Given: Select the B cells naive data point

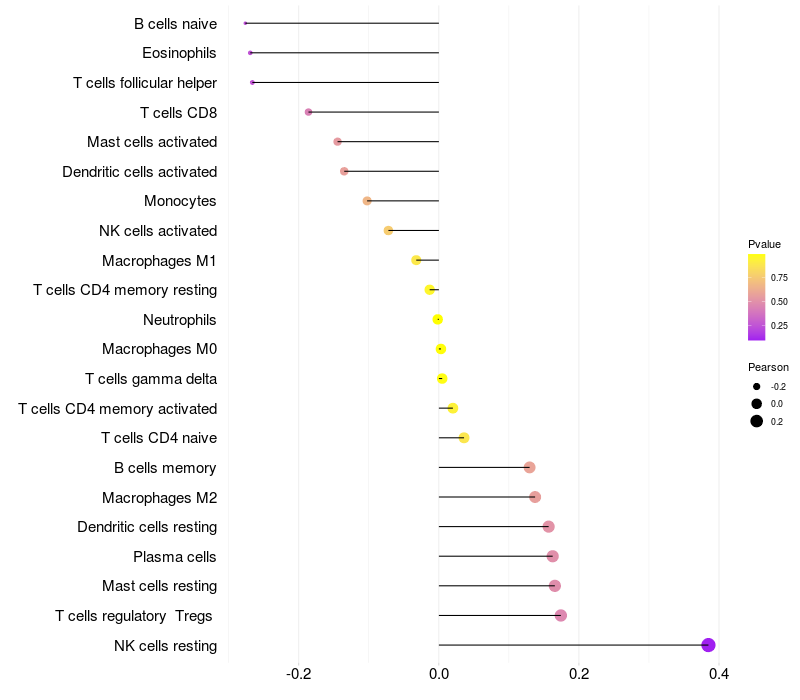Looking at the screenshot, I should tap(245, 23).
